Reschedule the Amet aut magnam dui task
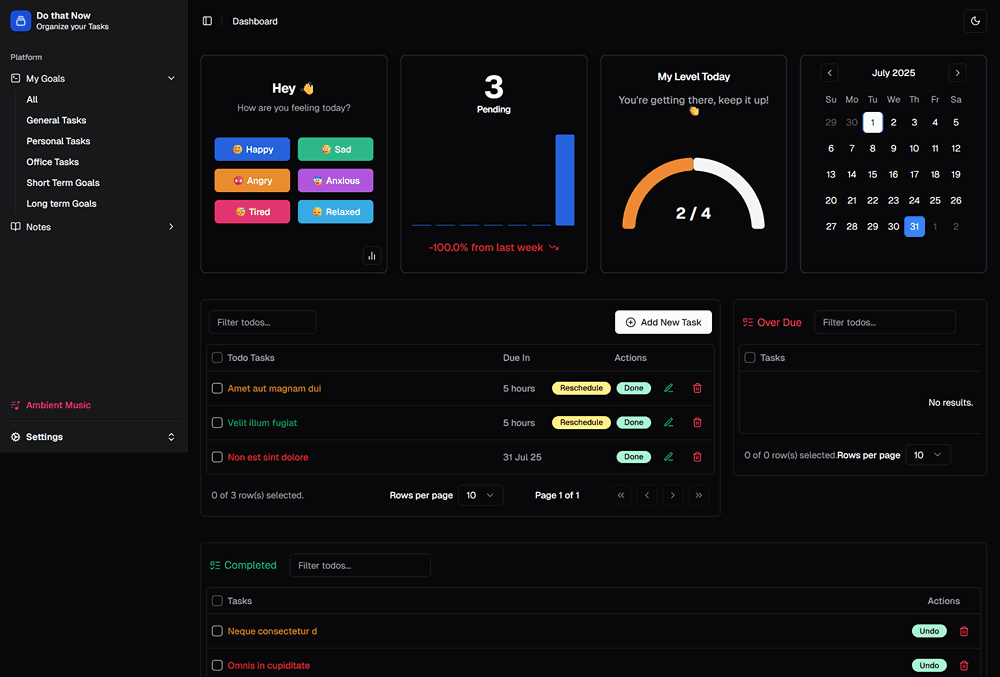Screen dimensions: 1000x677 [x=581, y=388]
